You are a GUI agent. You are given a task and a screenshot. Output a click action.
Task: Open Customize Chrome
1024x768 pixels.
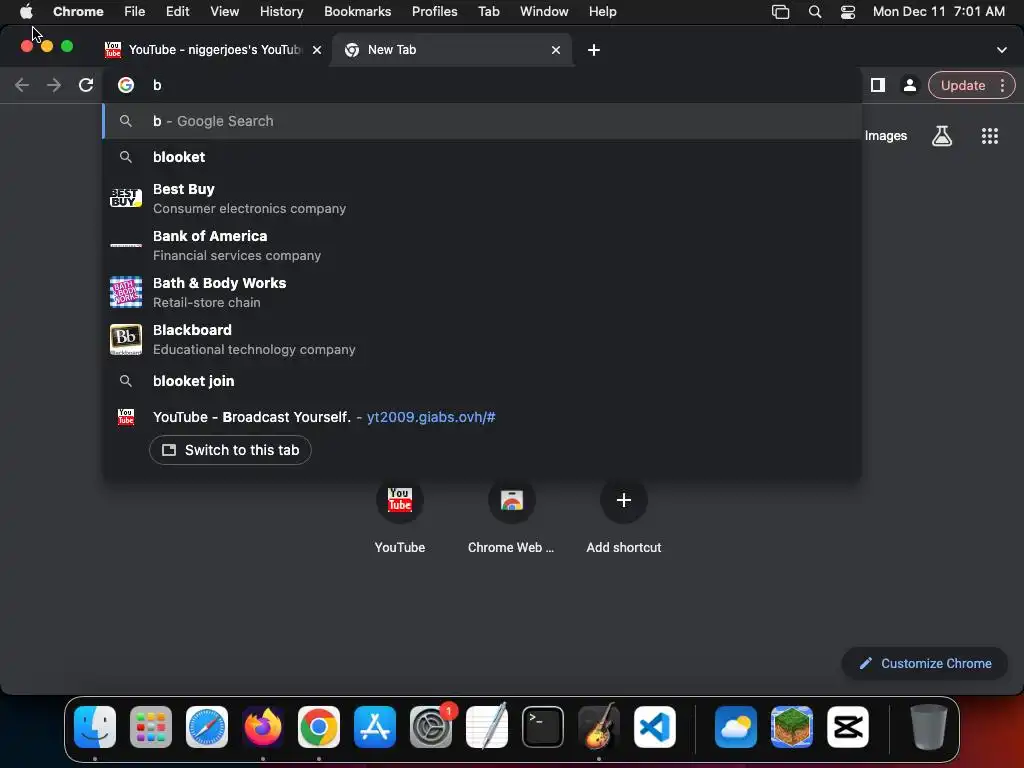925,664
